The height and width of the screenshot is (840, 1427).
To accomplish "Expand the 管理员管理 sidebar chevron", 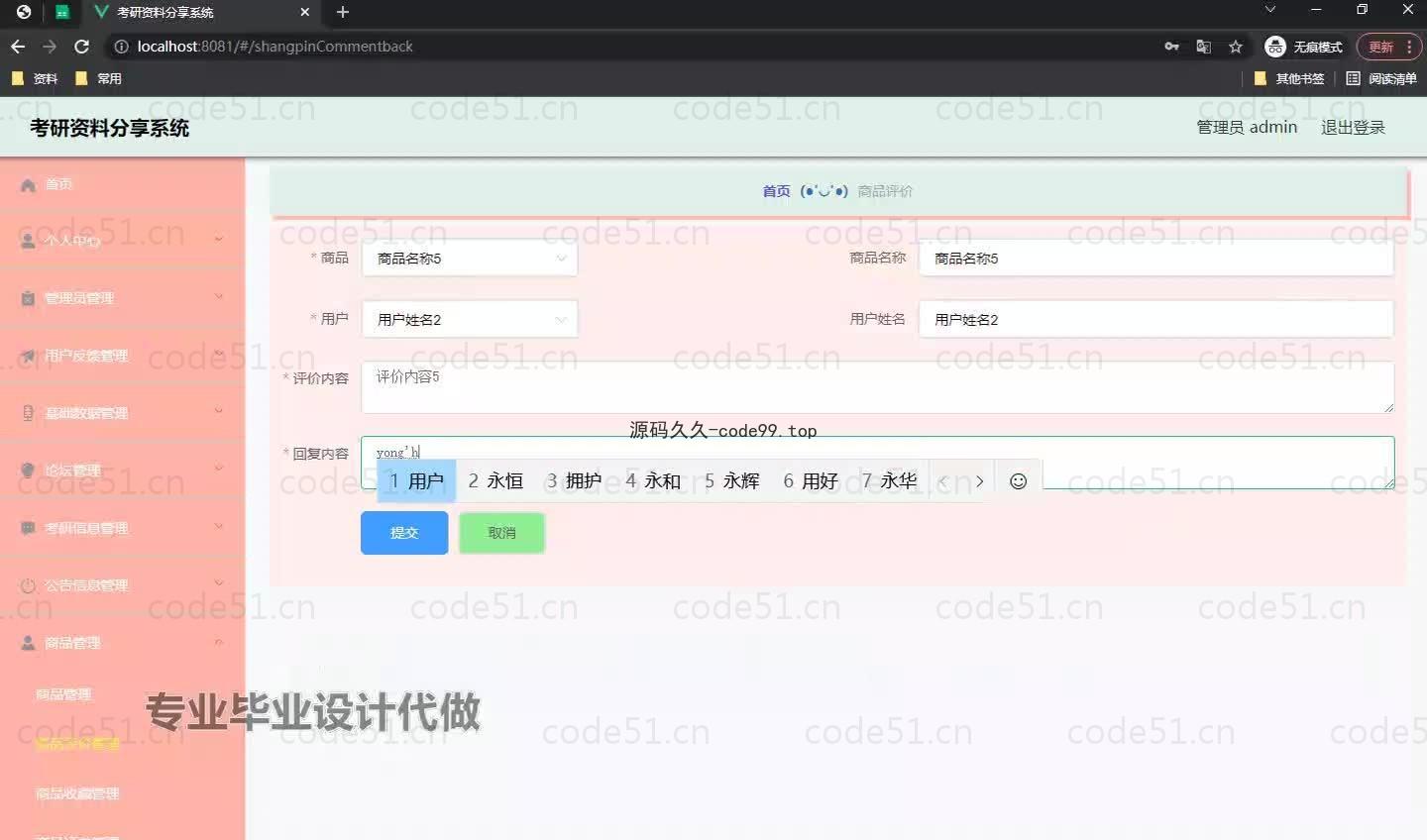I will pyautogui.click(x=219, y=296).
